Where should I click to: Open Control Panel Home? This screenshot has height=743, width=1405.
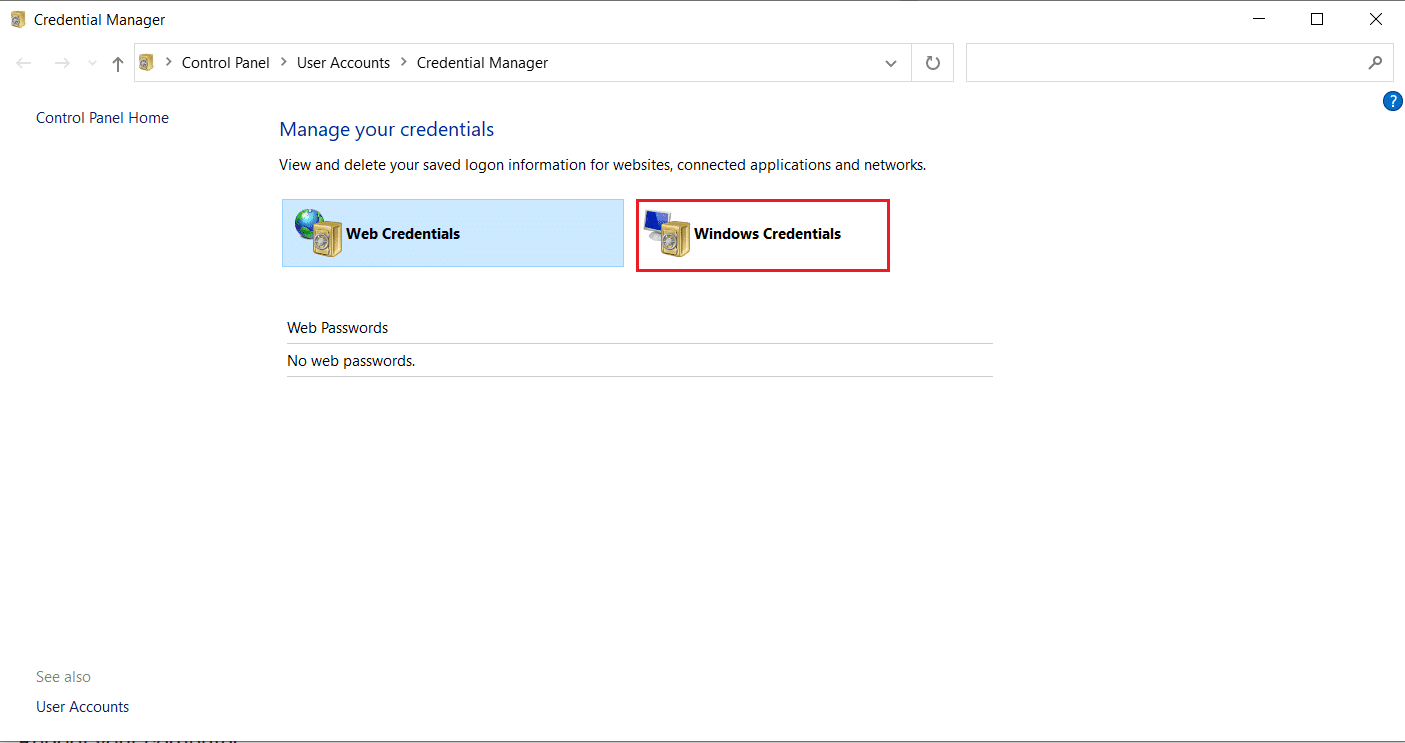click(x=102, y=117)
